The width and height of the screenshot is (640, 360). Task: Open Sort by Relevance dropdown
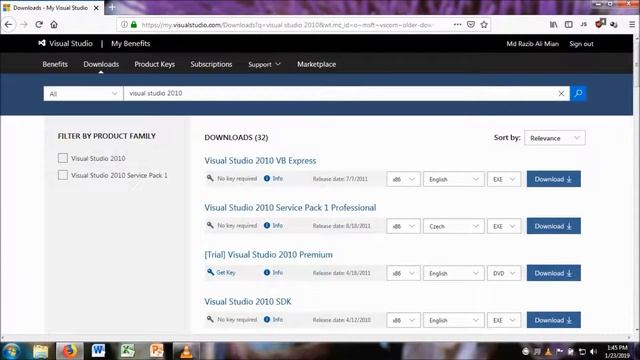(554, 138)
